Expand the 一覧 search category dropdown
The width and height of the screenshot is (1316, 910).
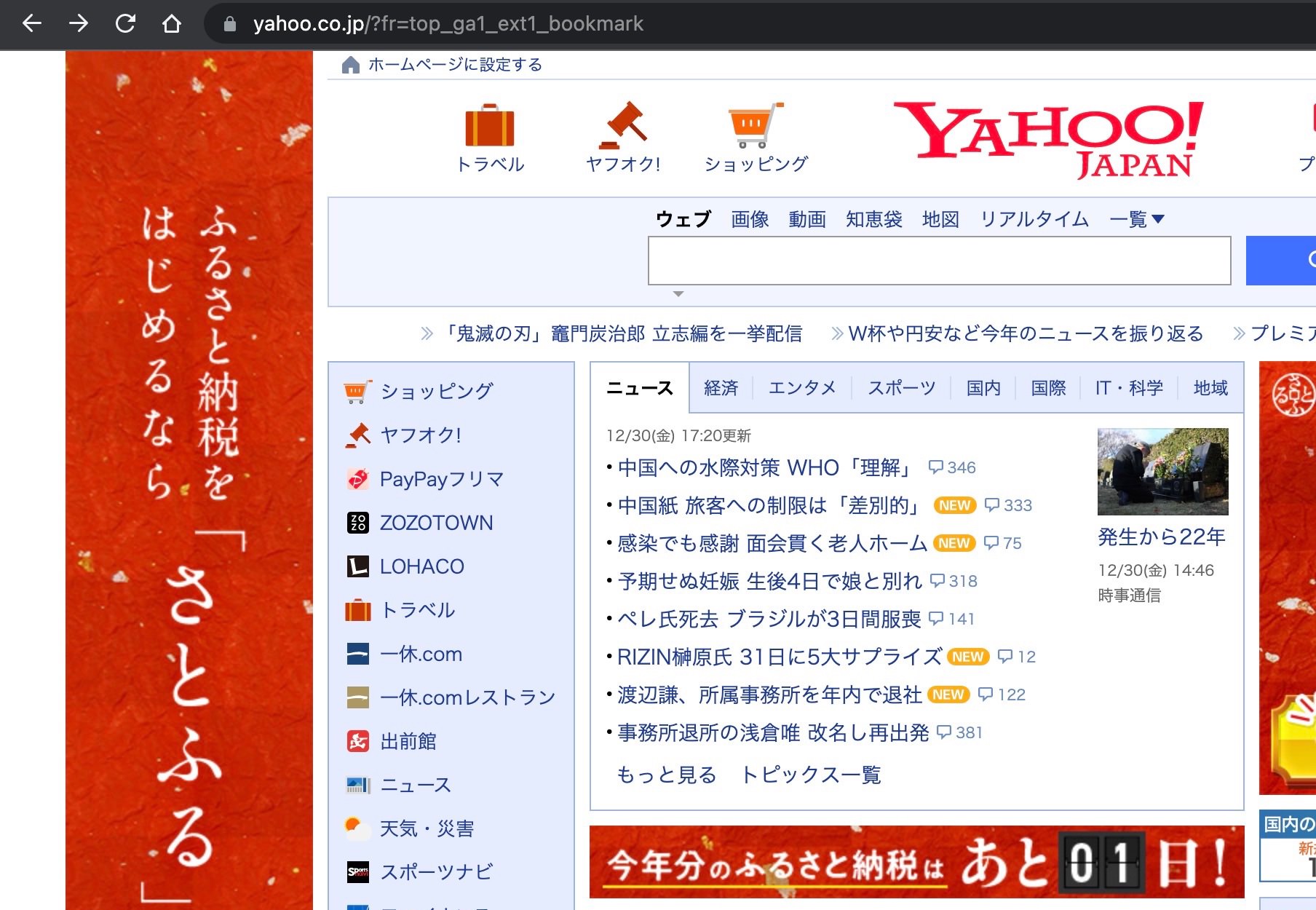pos(1137,219)
